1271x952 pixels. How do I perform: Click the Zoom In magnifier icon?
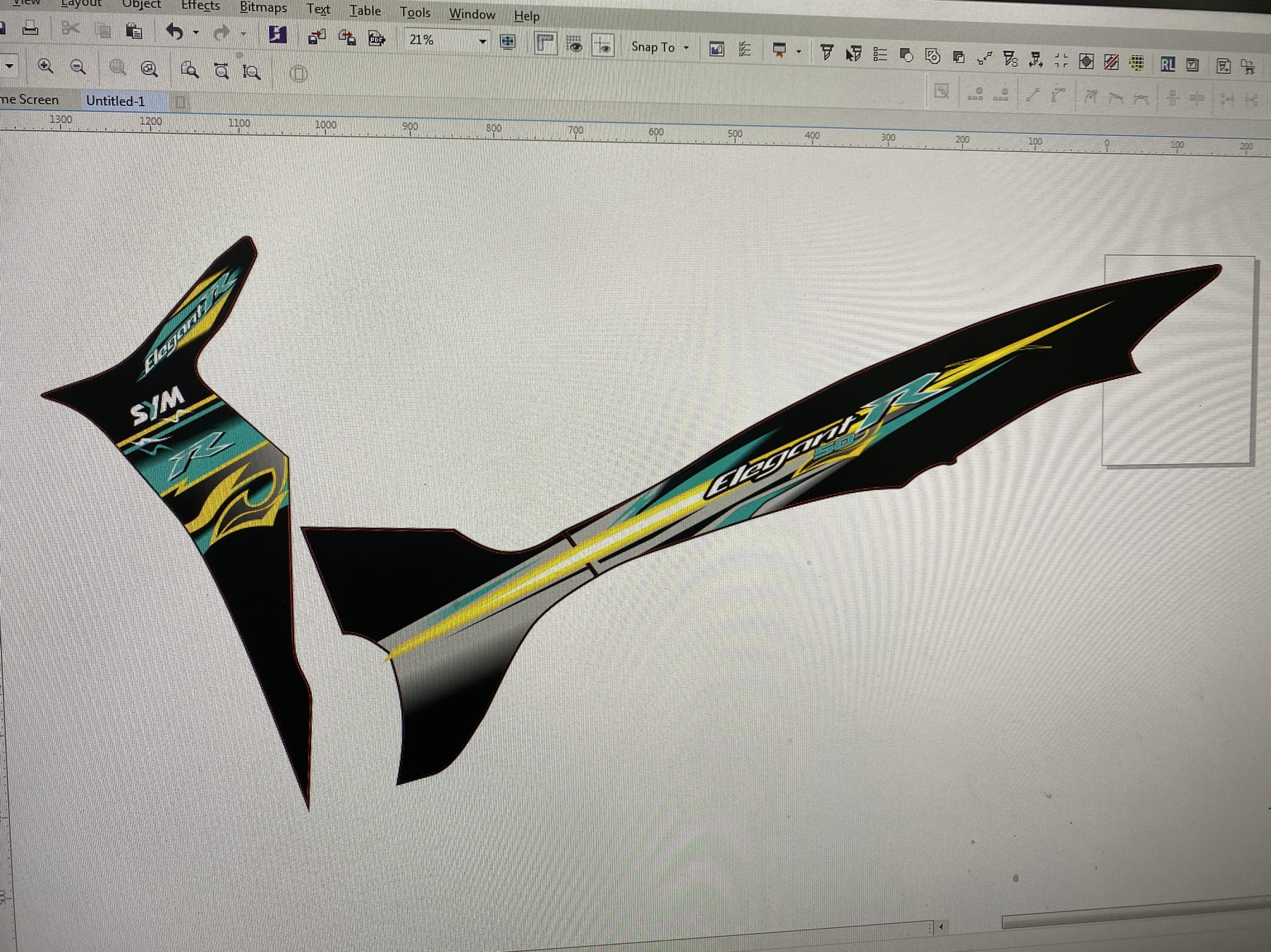(45, 67)
